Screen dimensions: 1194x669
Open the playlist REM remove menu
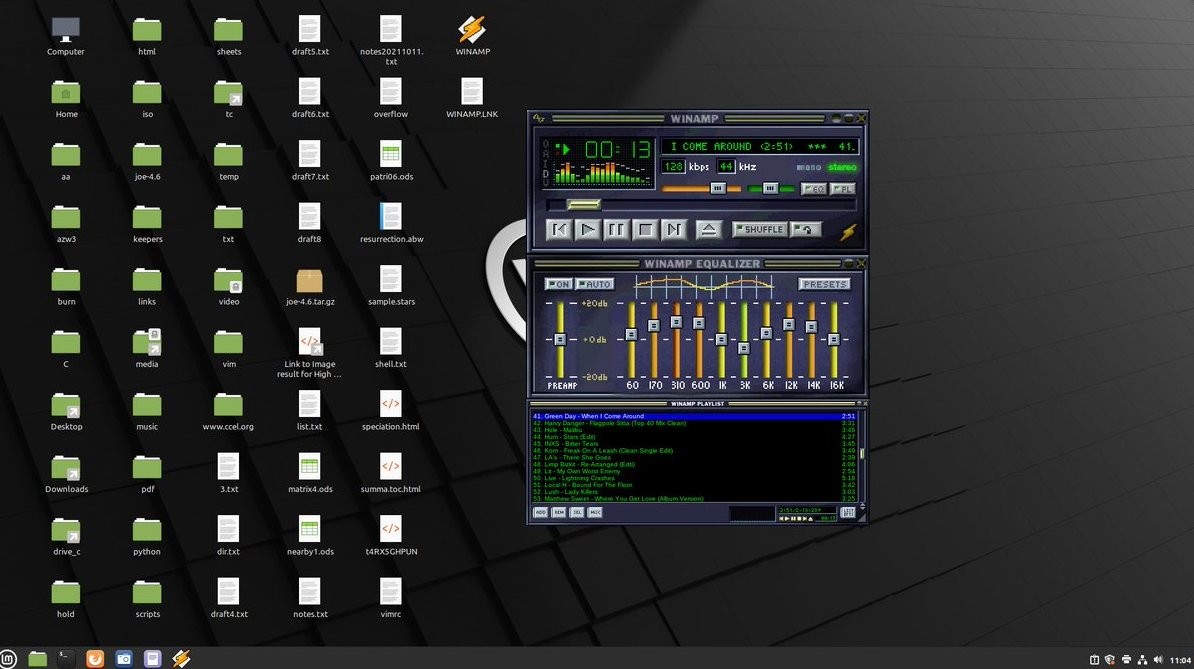(x=559, y=512)
